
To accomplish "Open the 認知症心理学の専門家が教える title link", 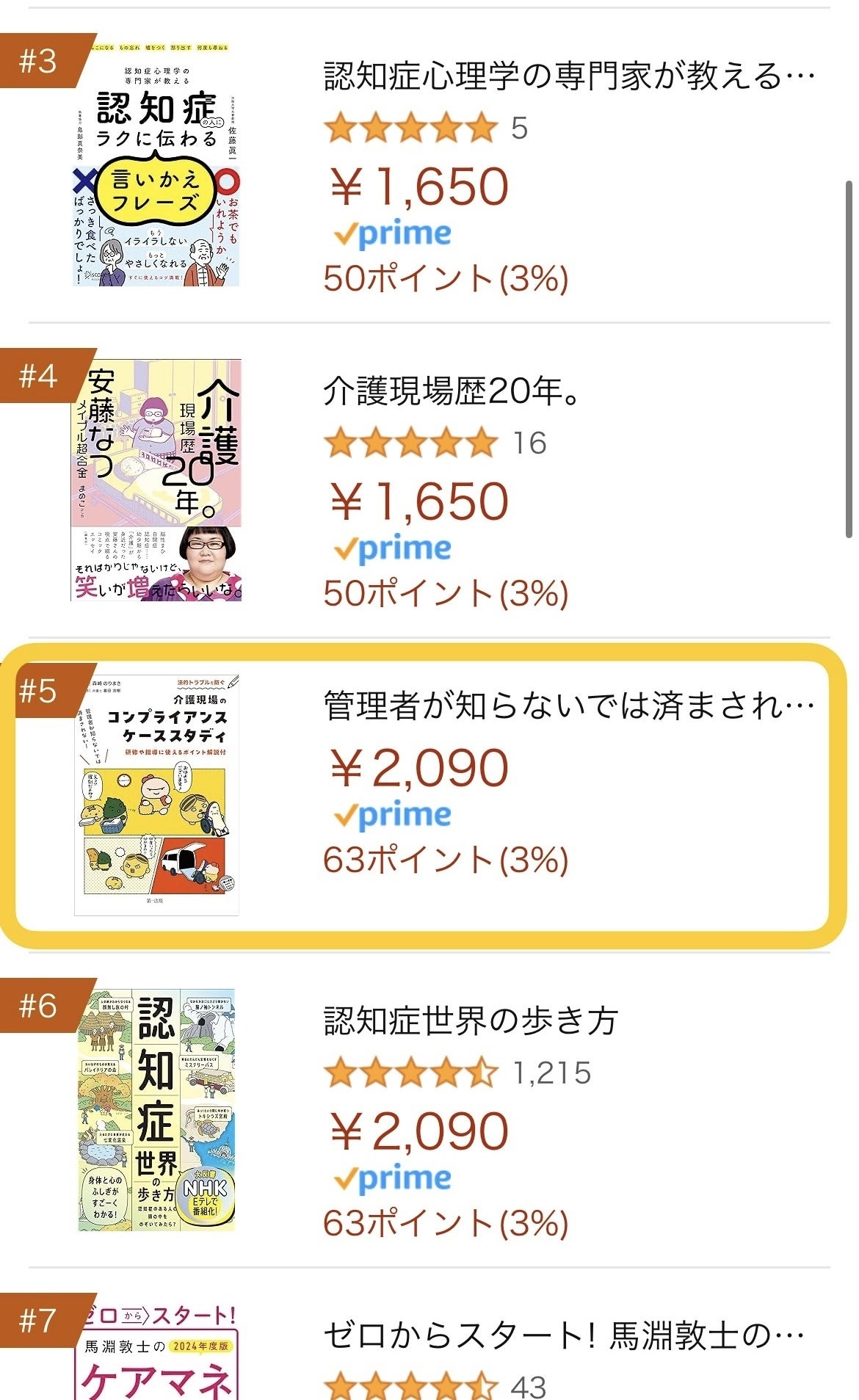I will tap(569, 76).
